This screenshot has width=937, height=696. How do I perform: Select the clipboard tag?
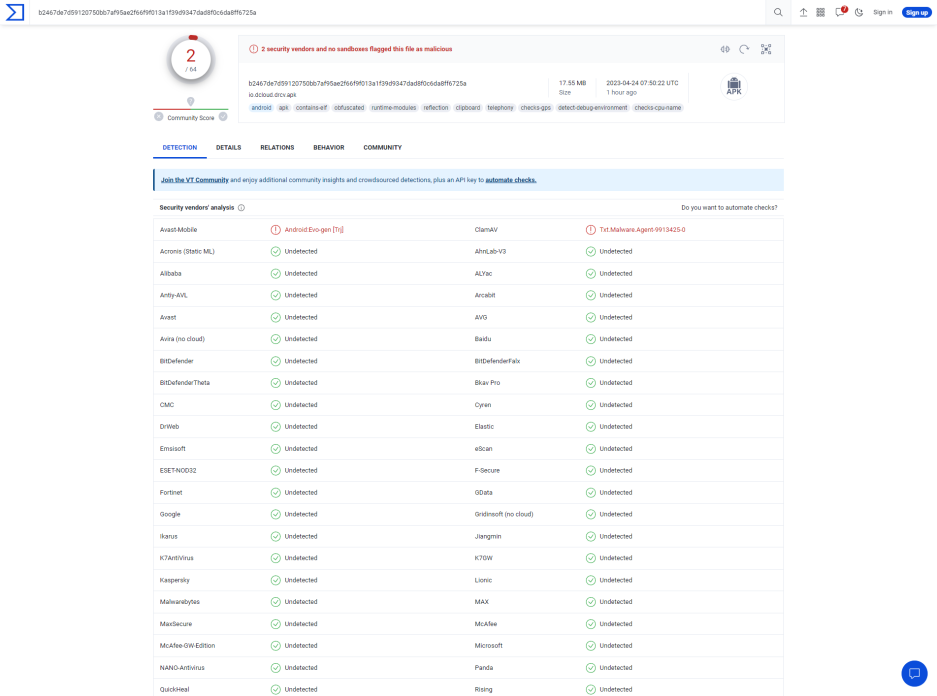tap(468, 108)
